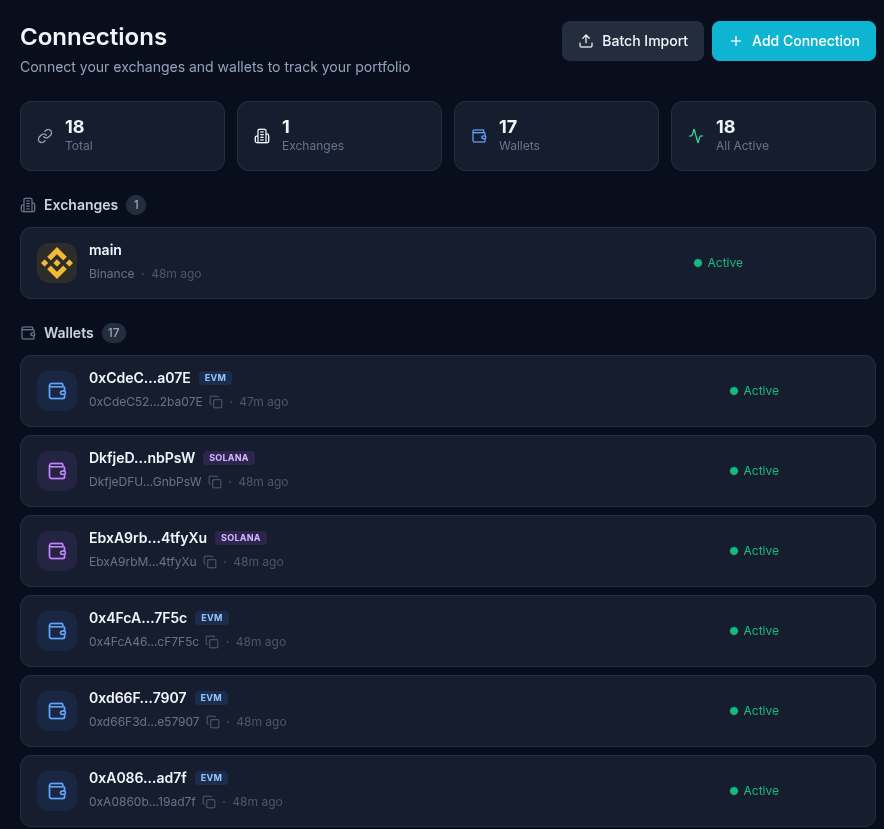Viewport: 884px width, 829px height.
Task: Select wallet name EbxA9rb...4tfyXu
Action: tap(148, 538)
